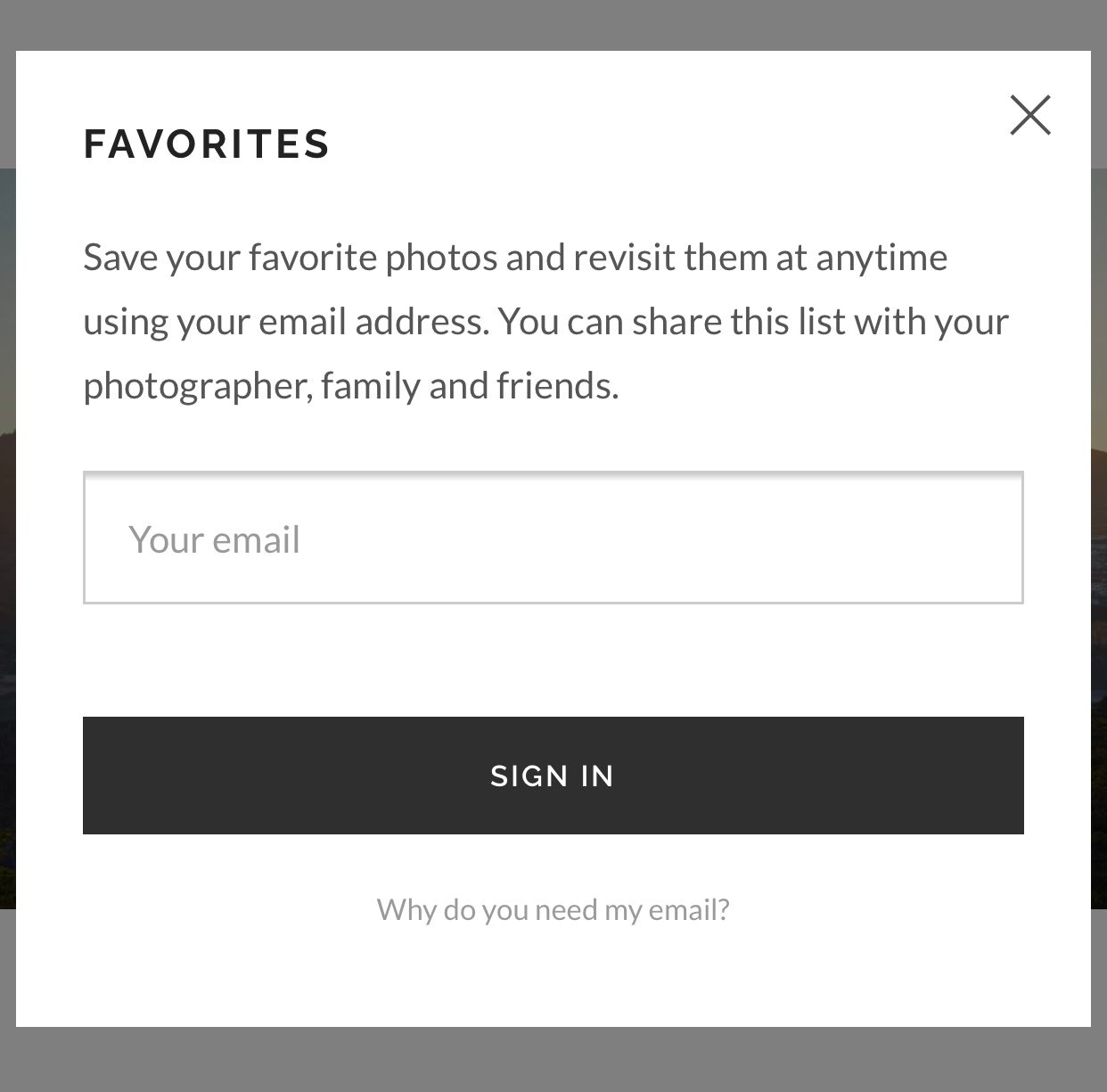The width and height of the screenshot is (1107, 1092).
Task: Focus the email address text box
Action: [553, 538]
